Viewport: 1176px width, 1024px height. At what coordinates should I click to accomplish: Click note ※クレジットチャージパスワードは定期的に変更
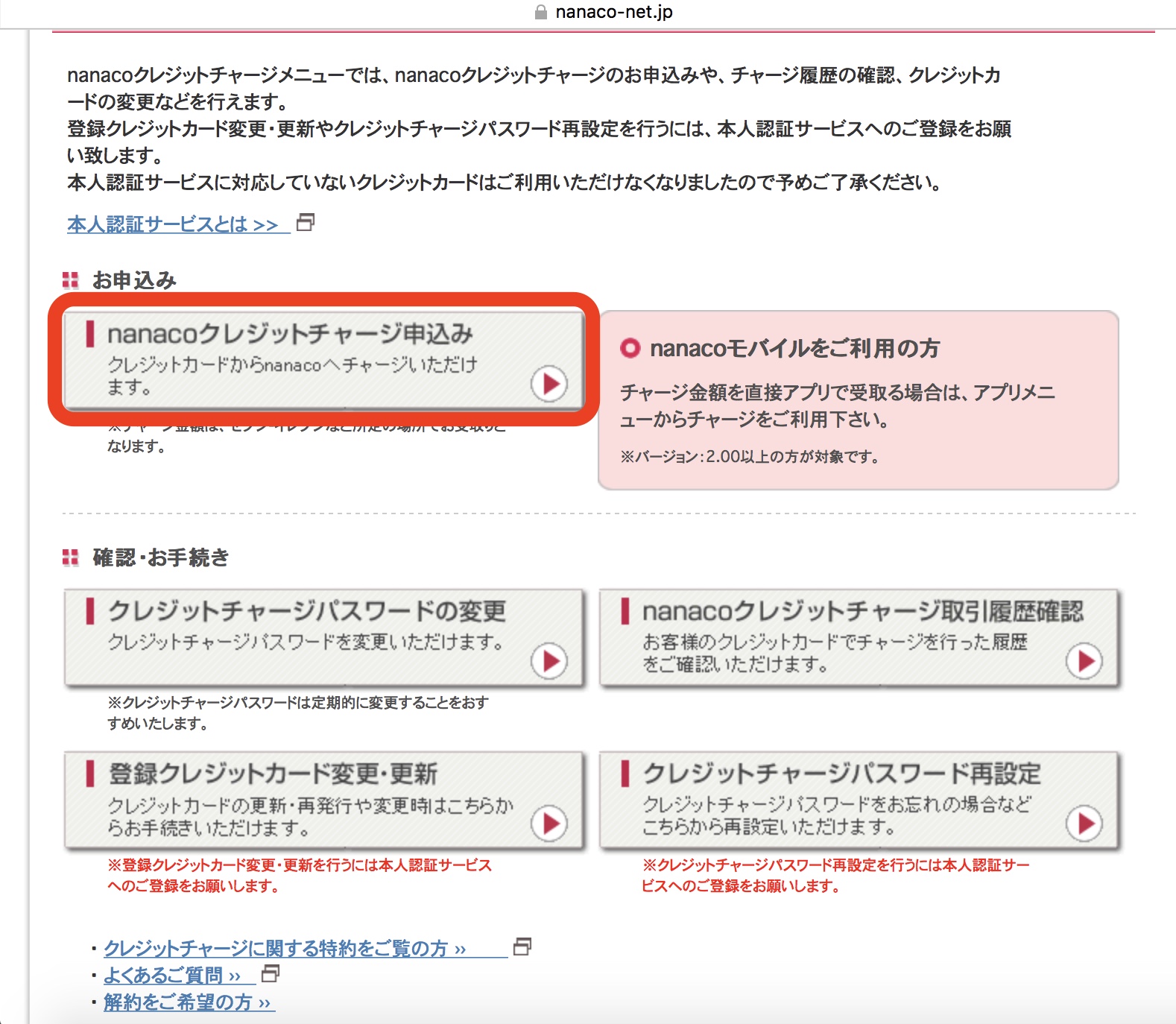[x=298, y=713]
